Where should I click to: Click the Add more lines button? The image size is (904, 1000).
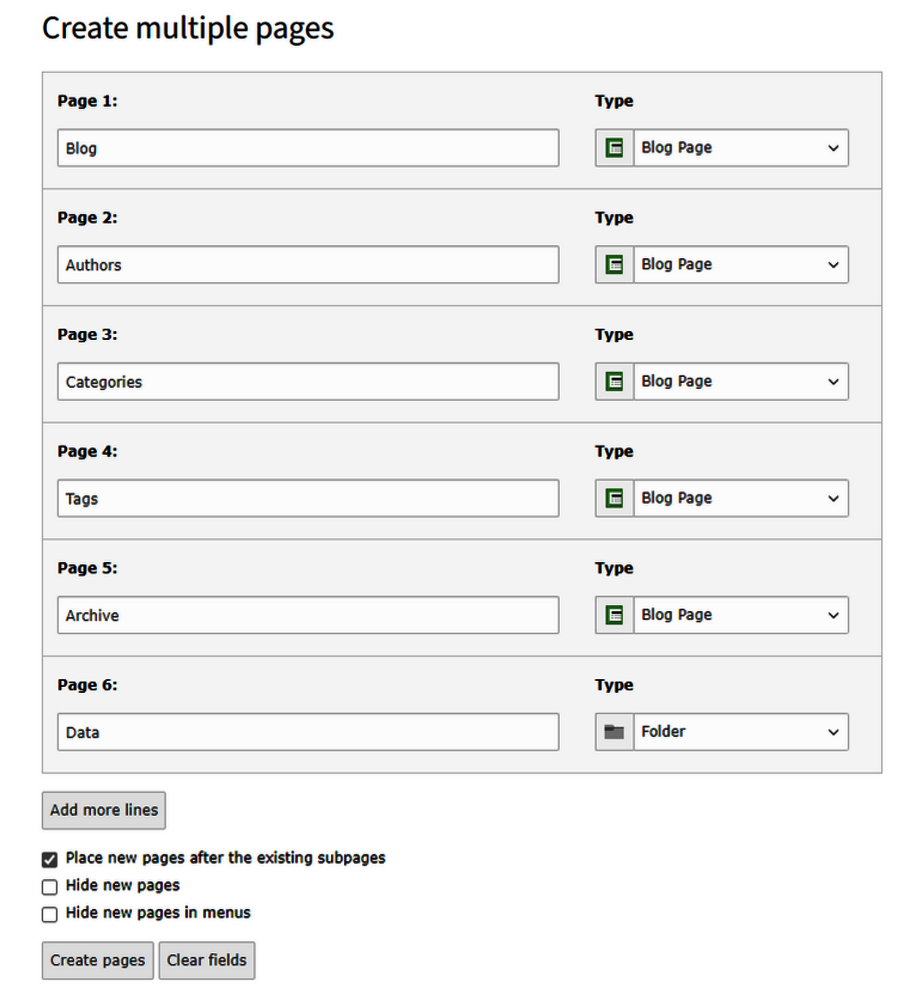(104, 810)
